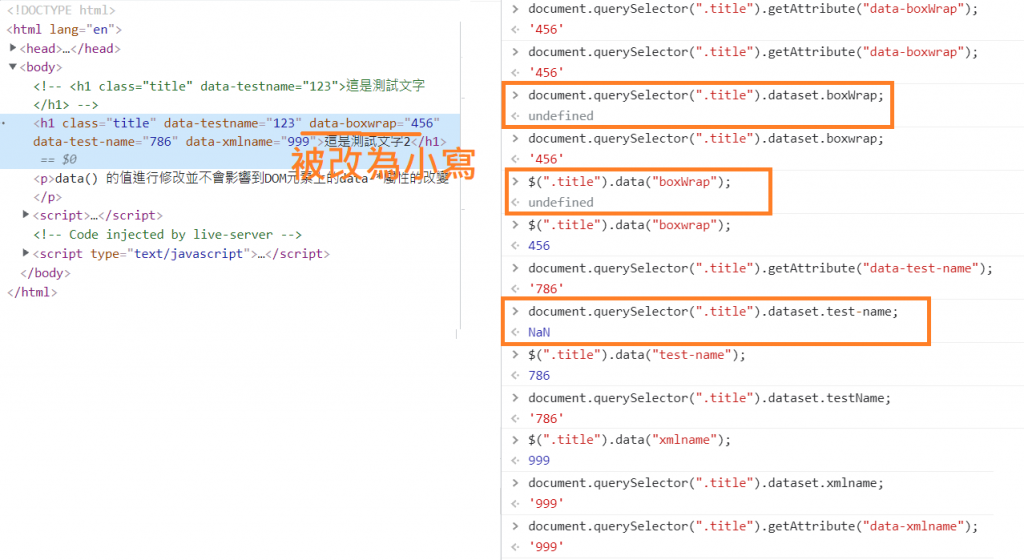Click console command $(".title").data("boxWrap")

[630, 181]
